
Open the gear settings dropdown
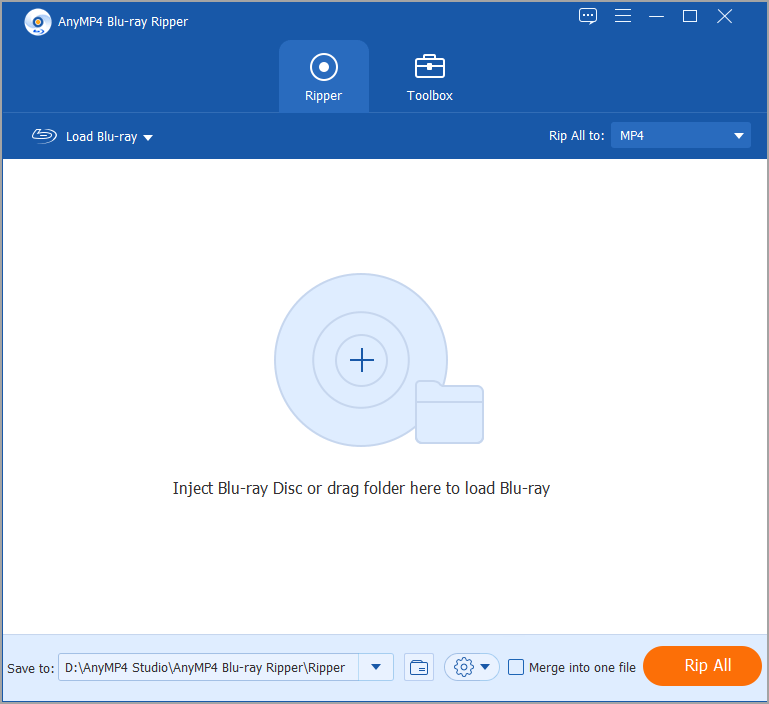click(472, 667)
